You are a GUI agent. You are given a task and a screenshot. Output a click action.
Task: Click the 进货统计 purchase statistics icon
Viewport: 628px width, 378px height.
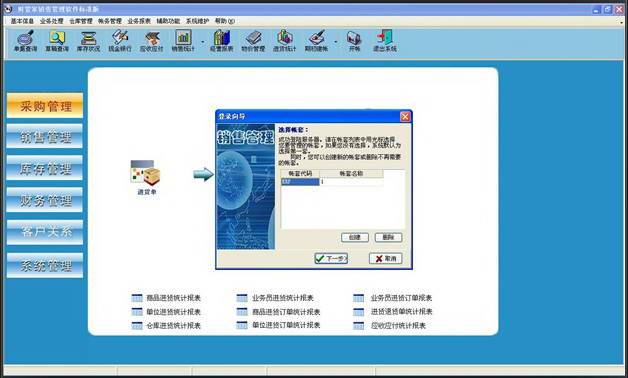pos(284,41)
